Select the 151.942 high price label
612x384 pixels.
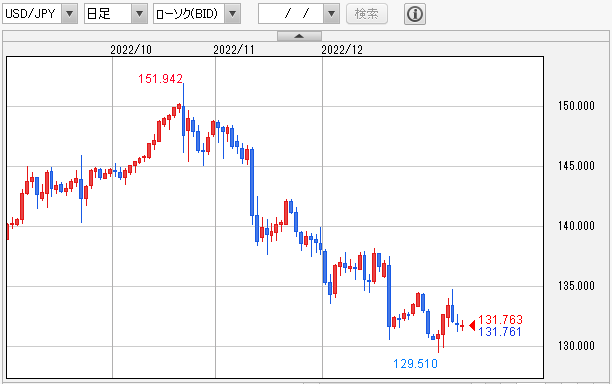click(160, 79)
